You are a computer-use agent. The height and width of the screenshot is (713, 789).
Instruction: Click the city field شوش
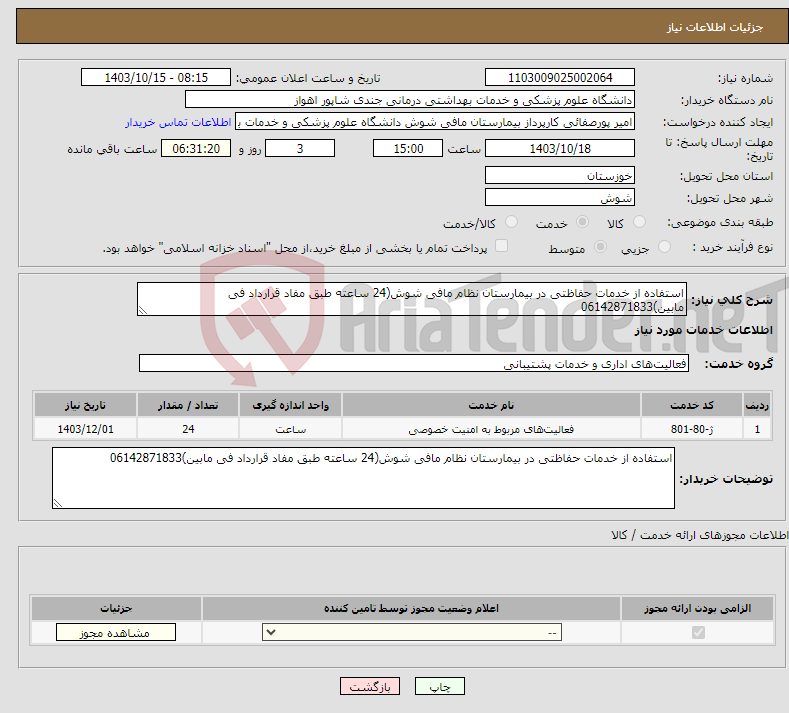(x=560, y=197)
